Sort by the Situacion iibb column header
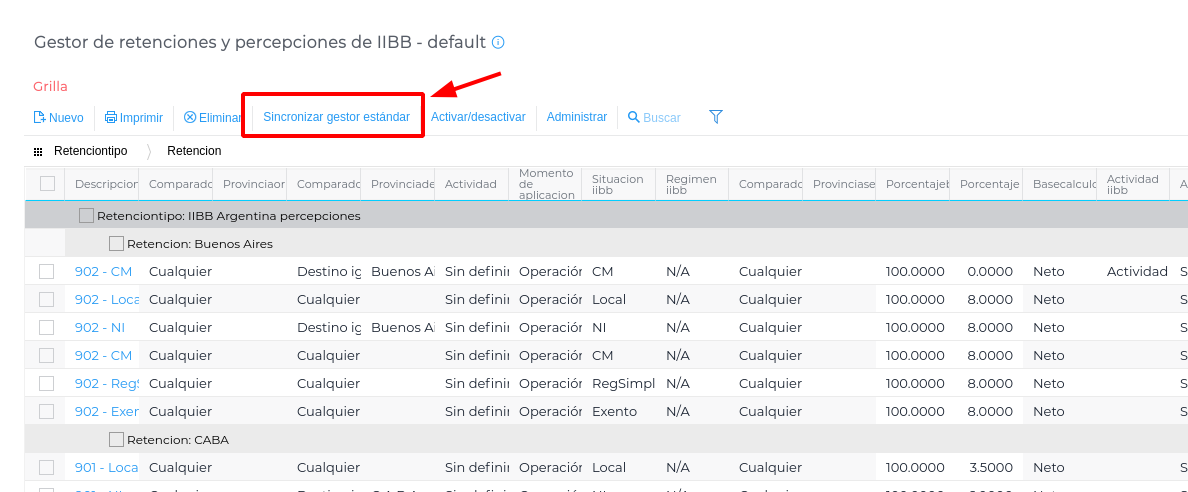The image size is (1188, 492). click(617, 184)
